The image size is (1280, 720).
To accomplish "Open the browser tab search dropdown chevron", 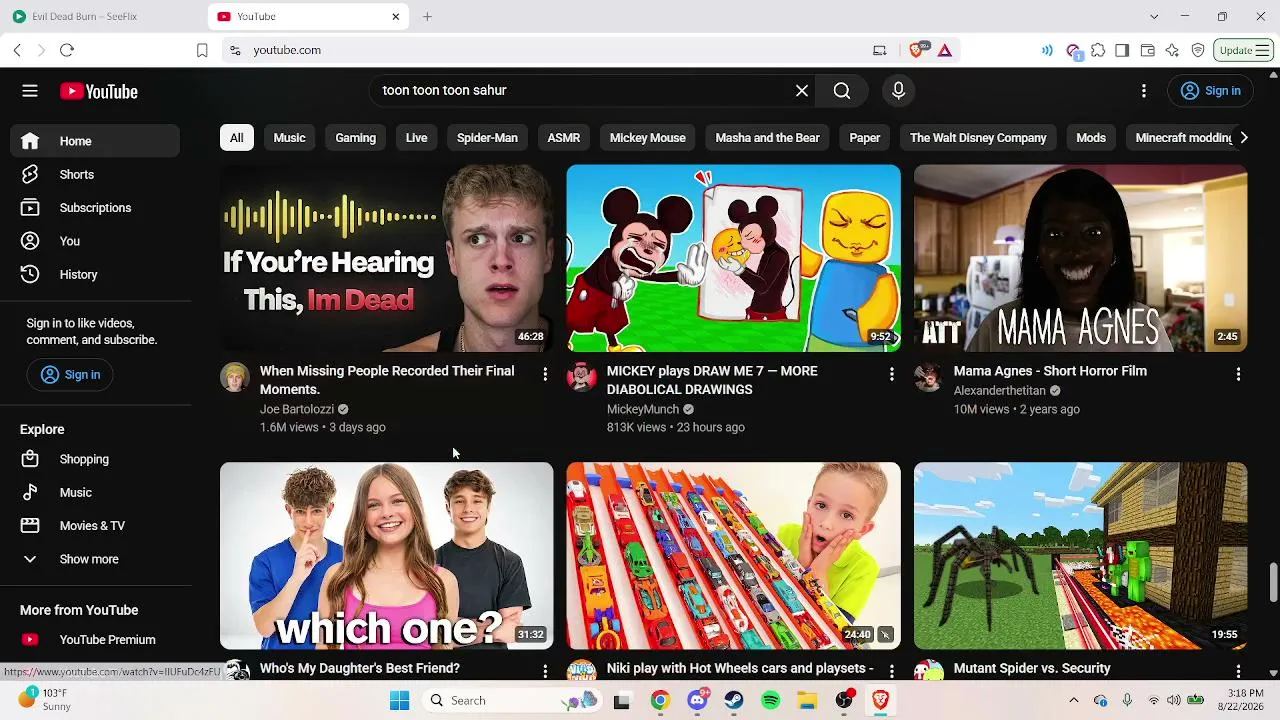I will pyautogui.click(x=1154, y=17).
